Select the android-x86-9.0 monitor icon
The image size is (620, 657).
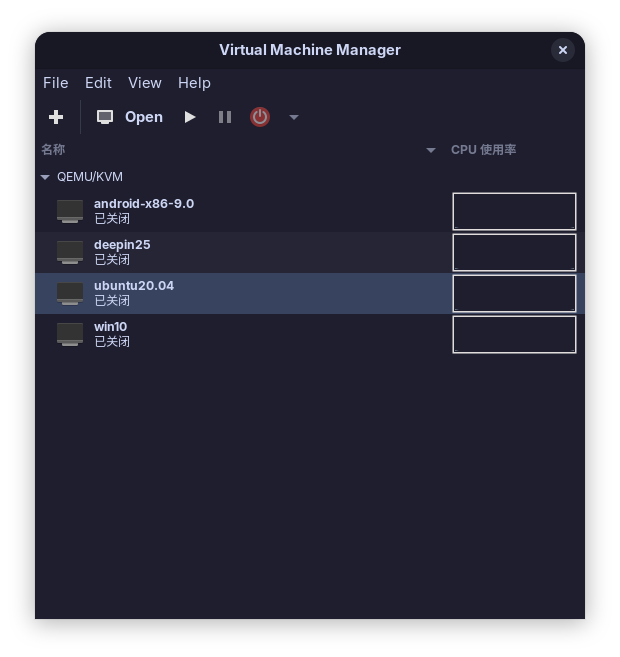click(70, 211)
